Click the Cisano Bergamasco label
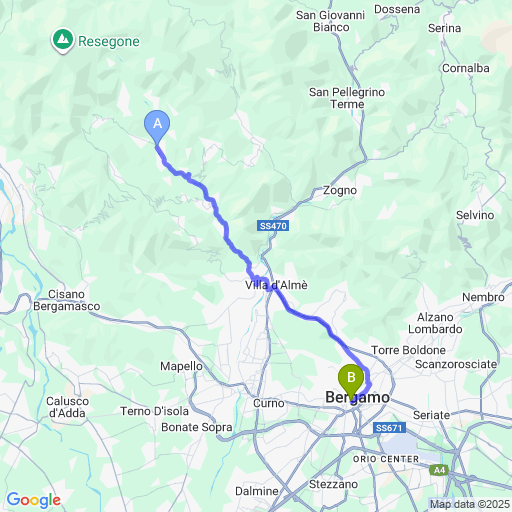 click(x=67, y=300)
